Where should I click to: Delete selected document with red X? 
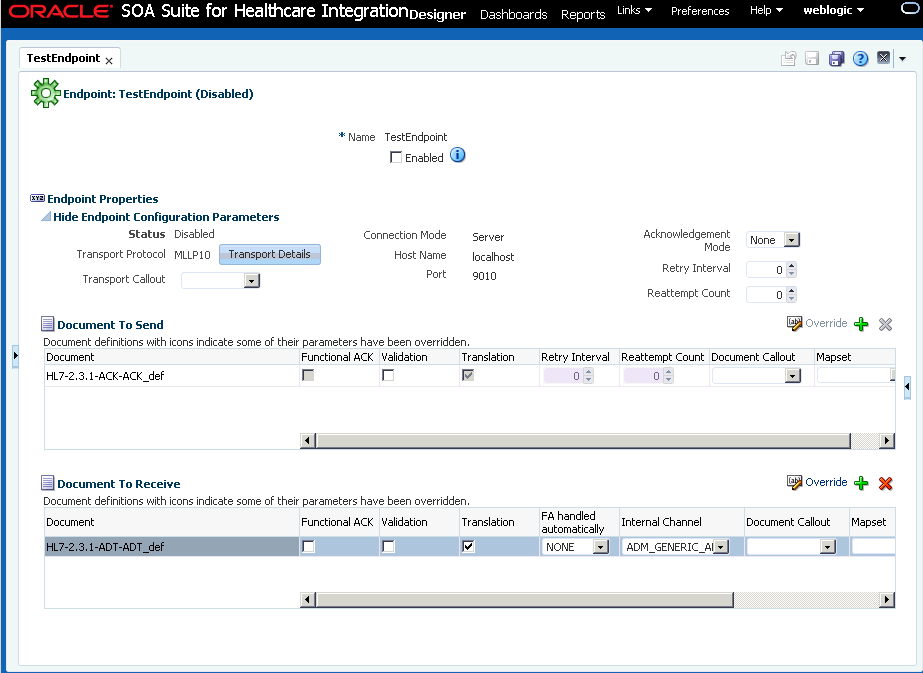point(885,483)
